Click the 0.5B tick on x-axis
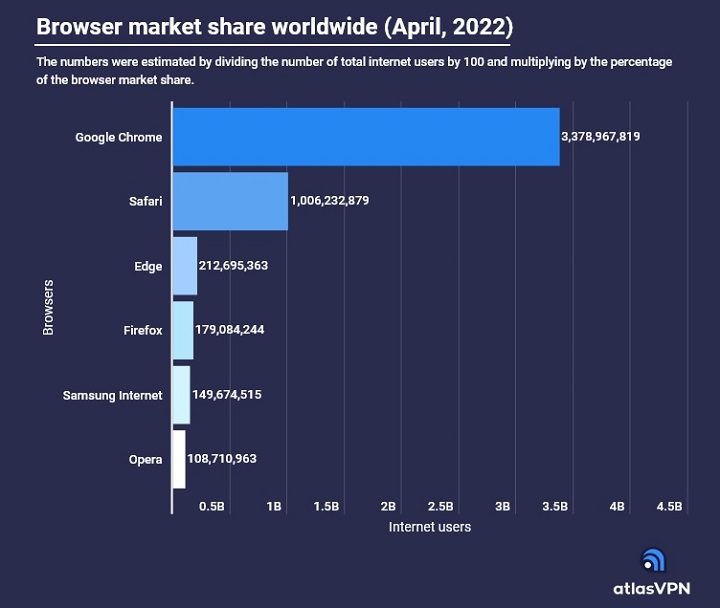The height and width of the screenshot is (608, 720). pyautogui.click(x=211, y=507)
